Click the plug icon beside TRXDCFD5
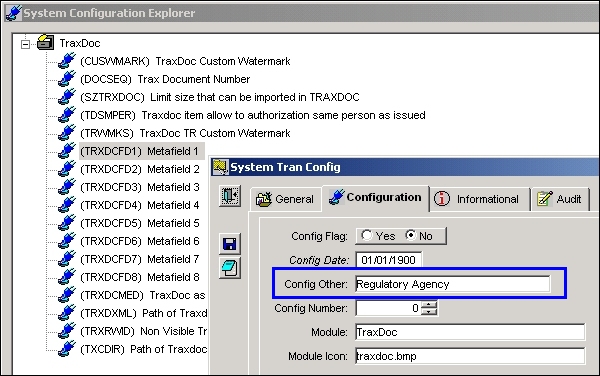 pos(67,223)
